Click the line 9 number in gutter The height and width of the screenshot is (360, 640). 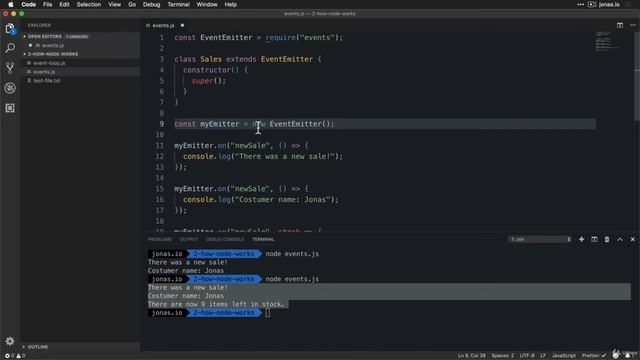pyautogui.click(x=162, y=124)
